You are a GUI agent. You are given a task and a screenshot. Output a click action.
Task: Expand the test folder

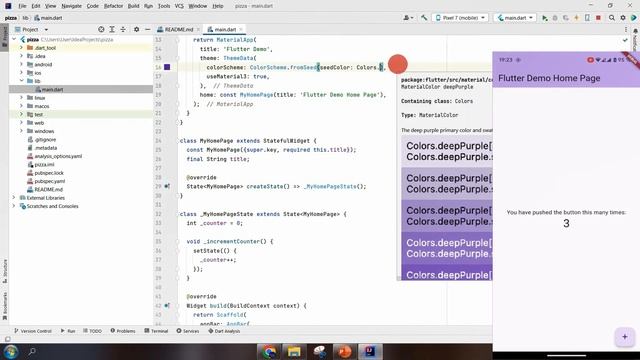click(x=22, y=114)
